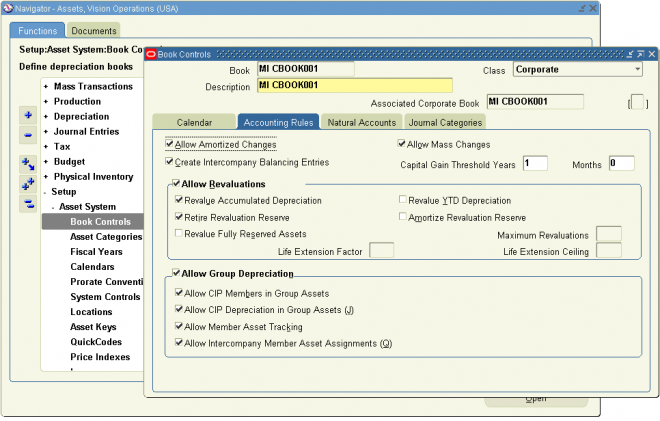Click the Navigator window title bar icon
Screen dimensions: 660x421
click(8, 8)
